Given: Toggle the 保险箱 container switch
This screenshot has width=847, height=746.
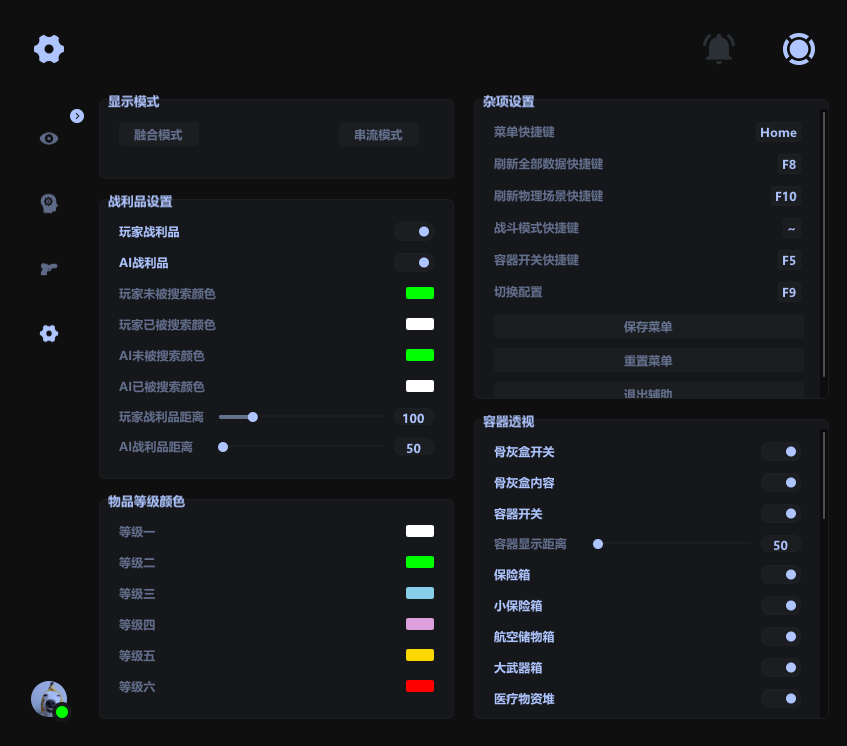Looking at the screenshot, I should [x=780, y=575].
